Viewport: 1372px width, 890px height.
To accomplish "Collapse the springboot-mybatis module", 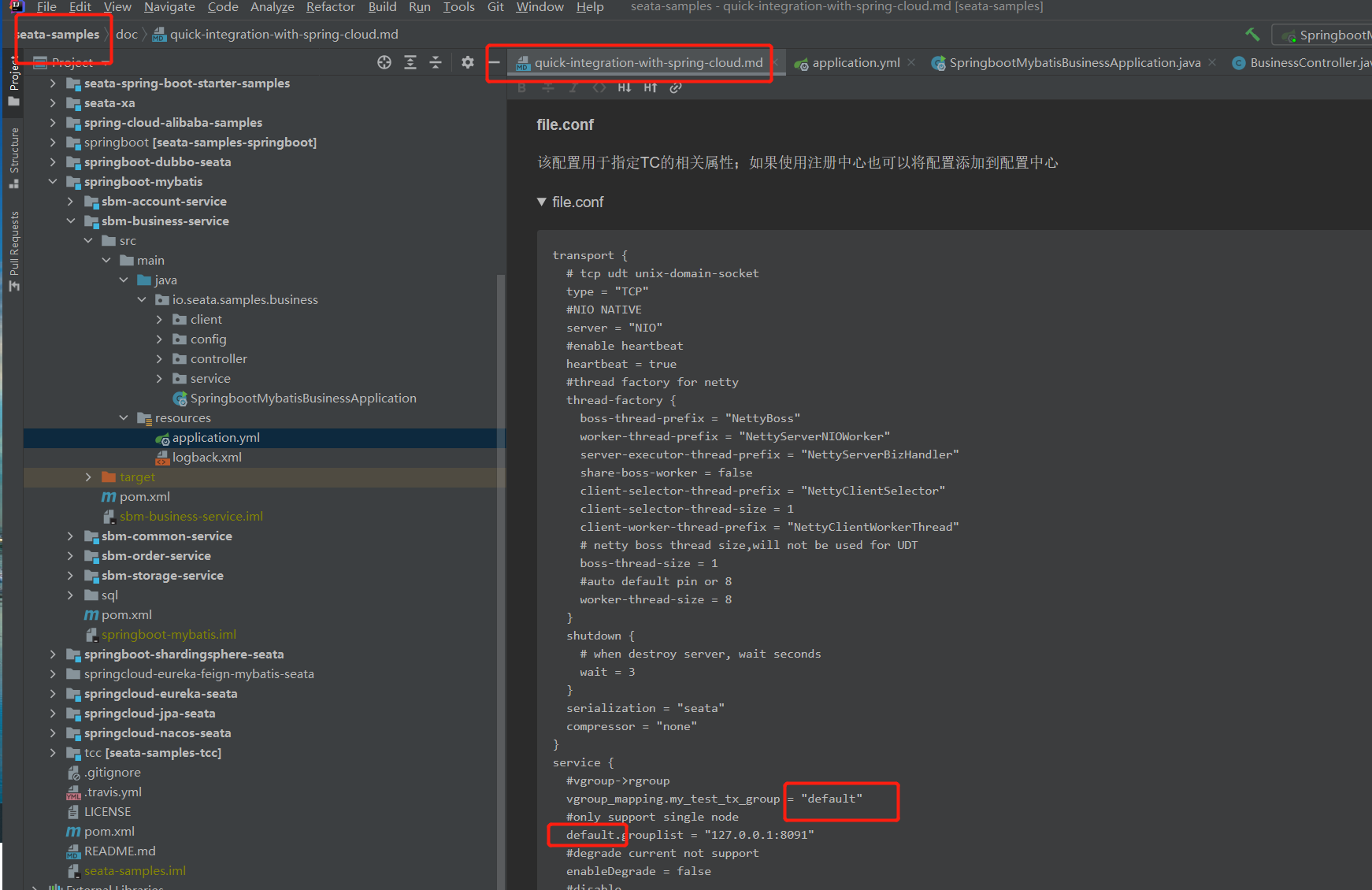I will coord(53,182).
